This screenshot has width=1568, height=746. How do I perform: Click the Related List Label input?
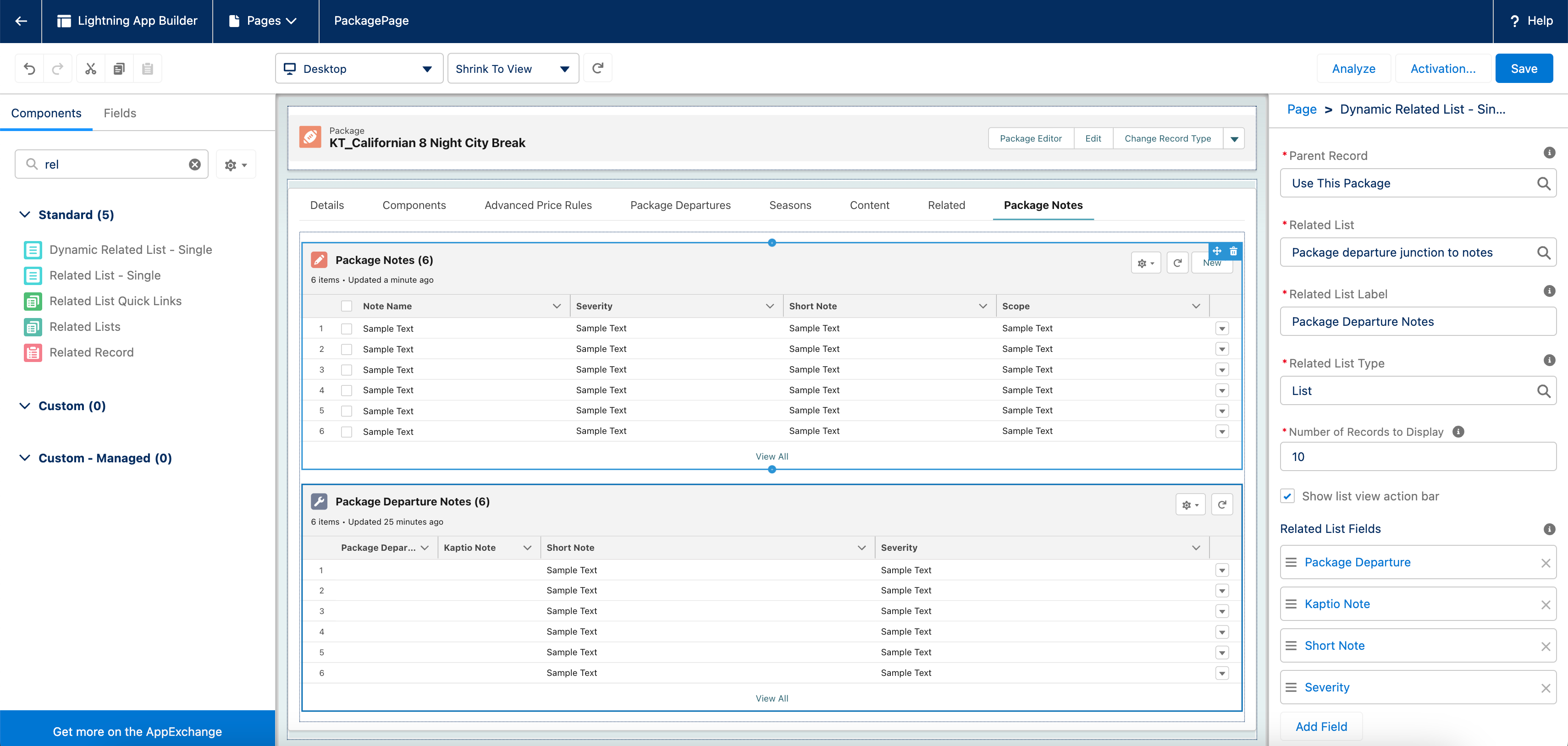[x=1417, y=321]
